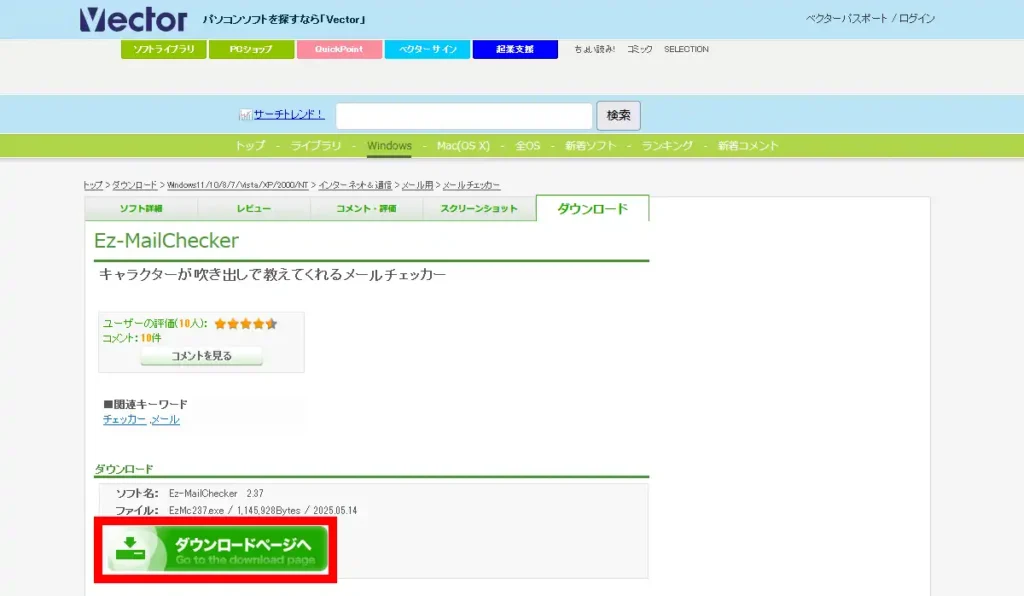This screenshot has width=1024, height=596.
Task: Open SELECTION link
Action: (686, 49)
